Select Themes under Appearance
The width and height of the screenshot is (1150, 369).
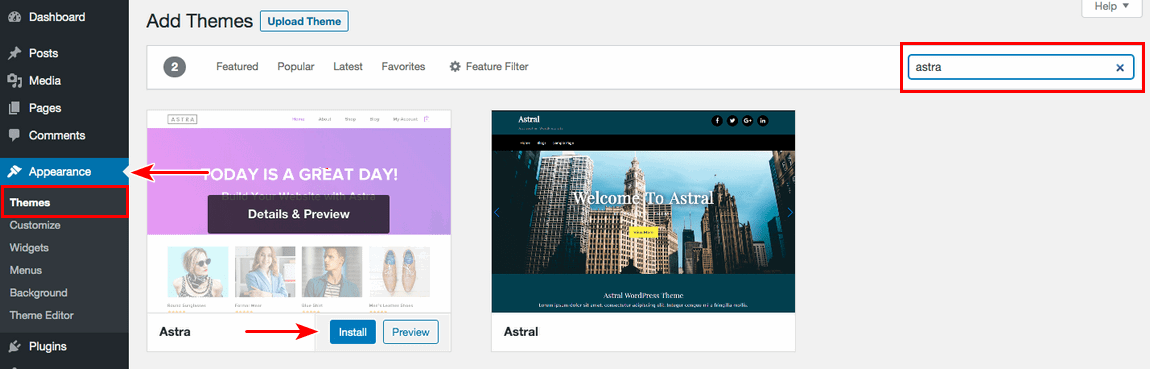pos(30,202)
